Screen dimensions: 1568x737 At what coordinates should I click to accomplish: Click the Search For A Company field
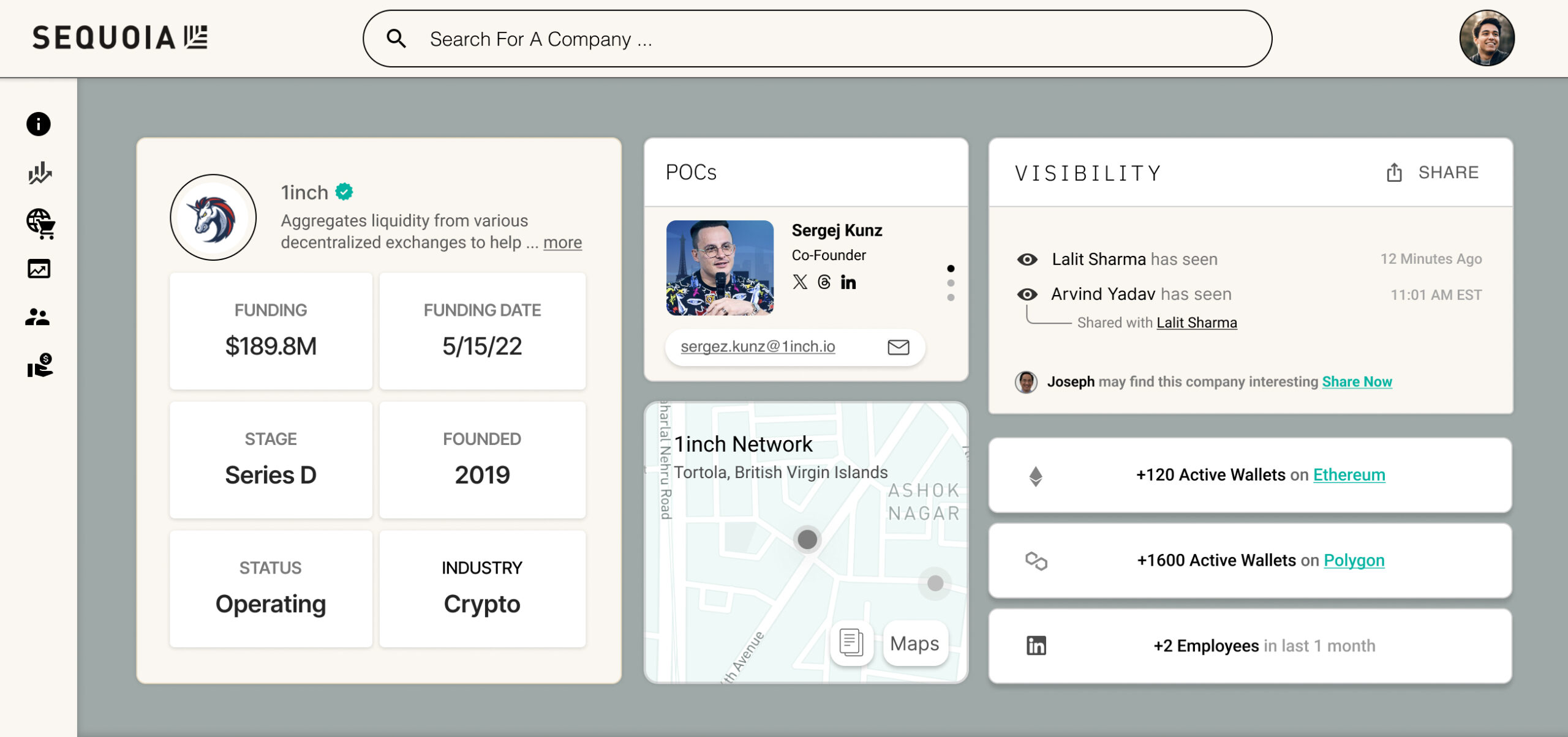click(x=817, y=39)
